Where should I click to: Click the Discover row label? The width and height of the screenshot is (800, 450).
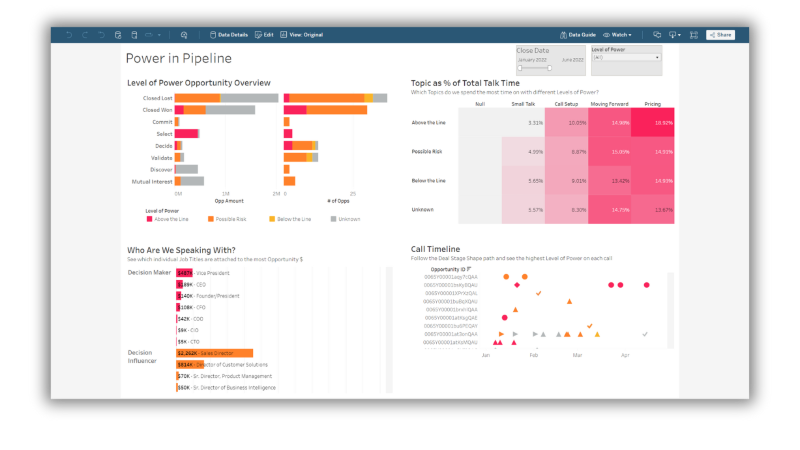click(161, 169)
